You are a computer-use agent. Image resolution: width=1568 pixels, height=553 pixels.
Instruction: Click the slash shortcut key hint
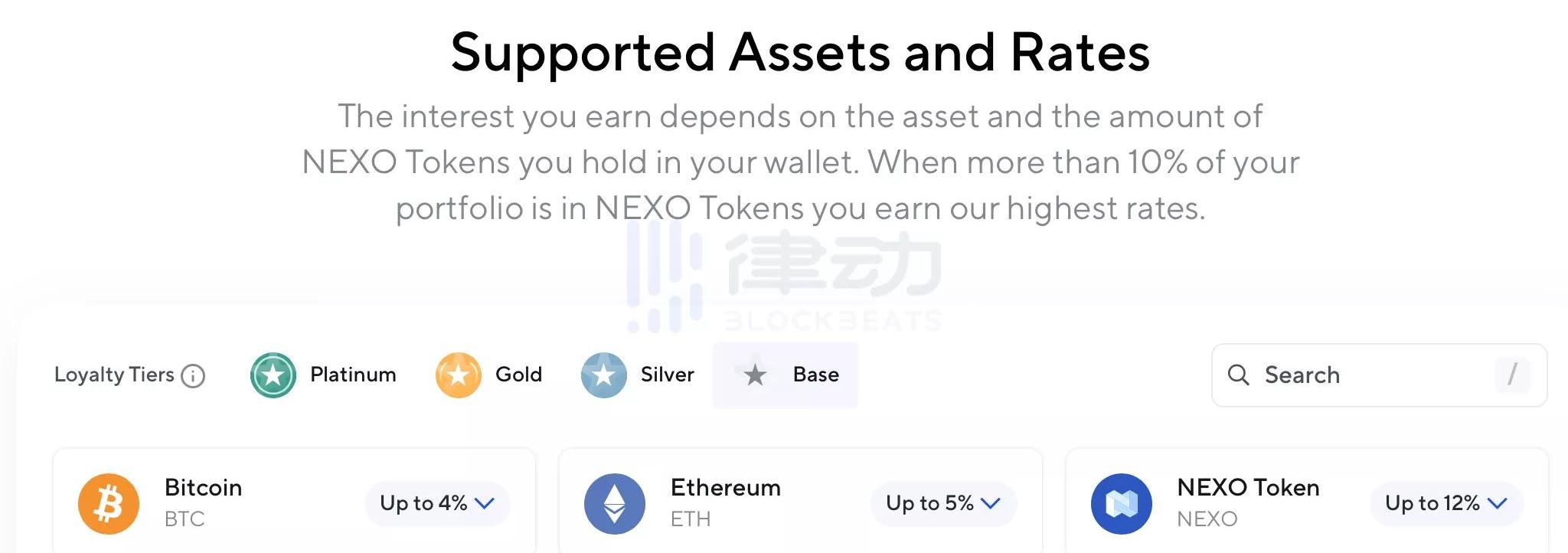(x=1512, y=375)
